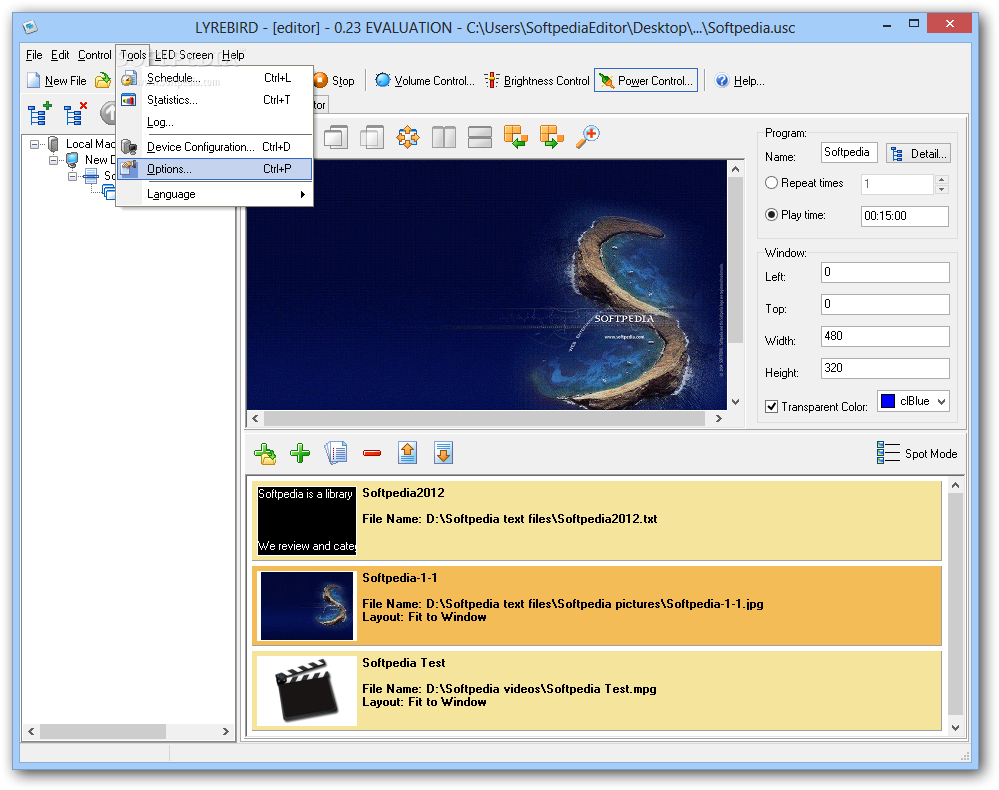The image size is (999, 790).
Task: Click the green plus add item icon
Action: coord(300,454)
